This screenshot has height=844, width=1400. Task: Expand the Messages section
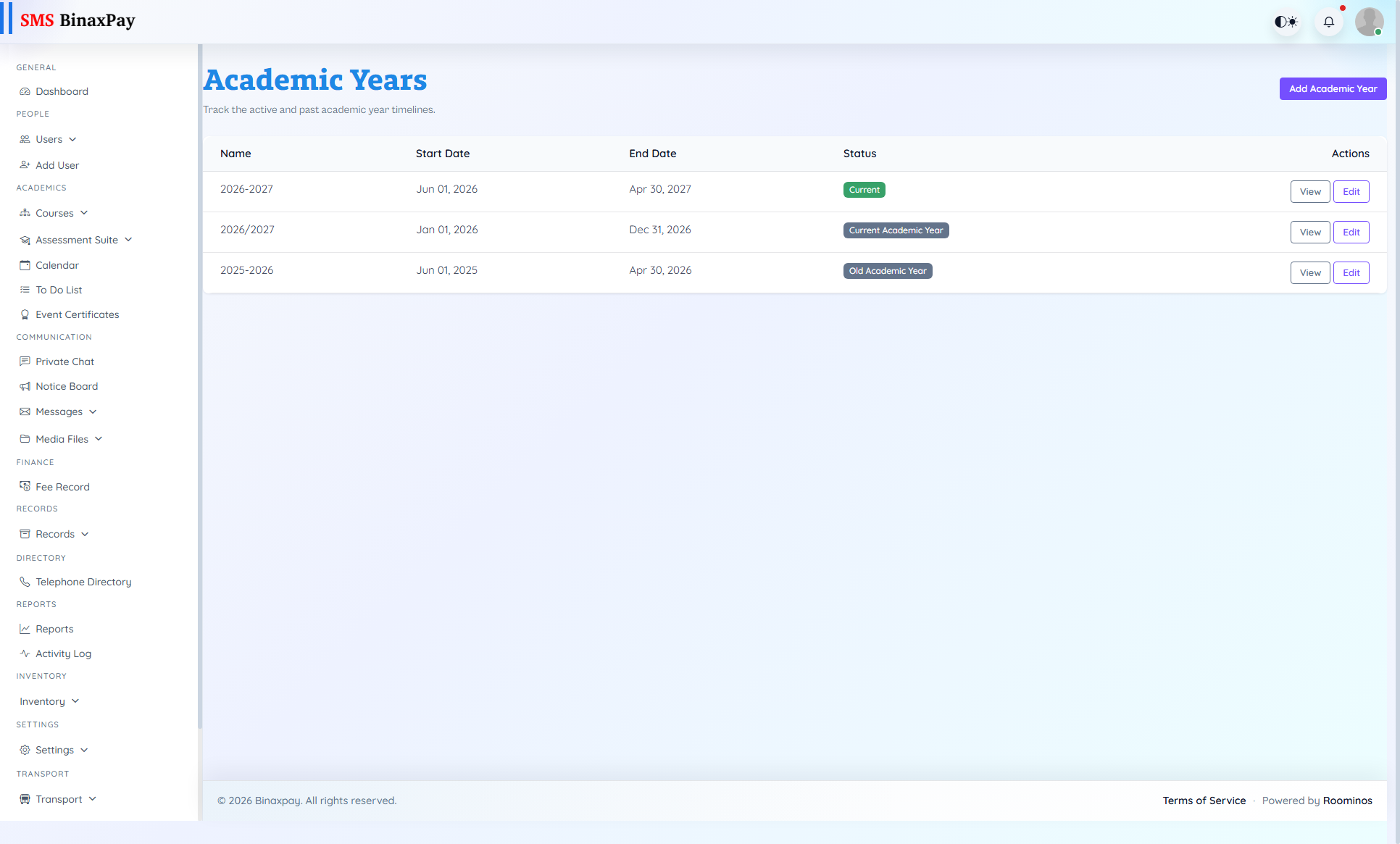point(58,411)
